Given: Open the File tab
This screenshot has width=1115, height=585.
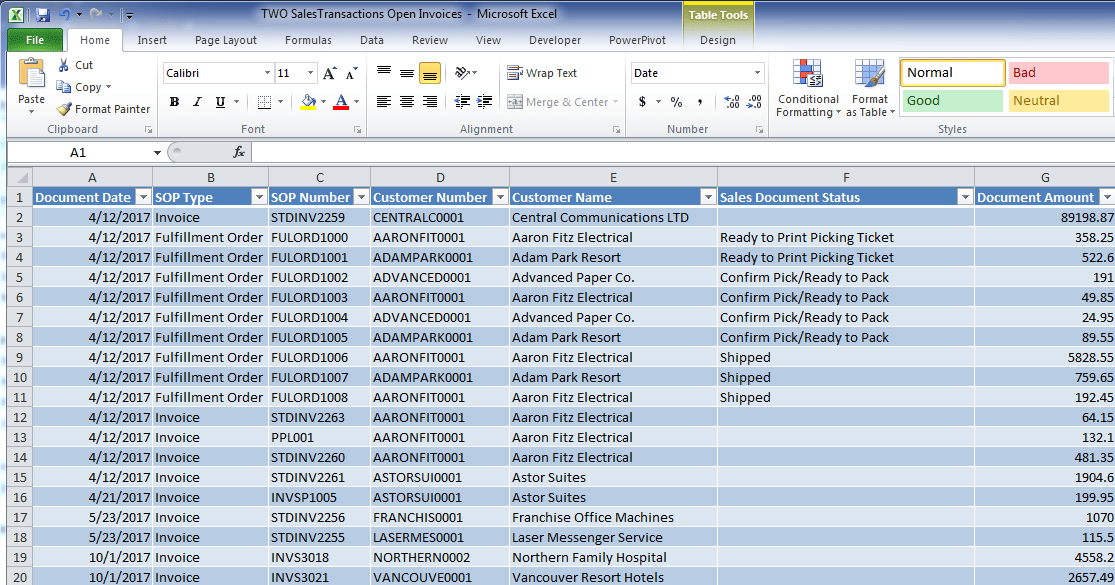Looking at the screenshot, I should coord(35,40).
